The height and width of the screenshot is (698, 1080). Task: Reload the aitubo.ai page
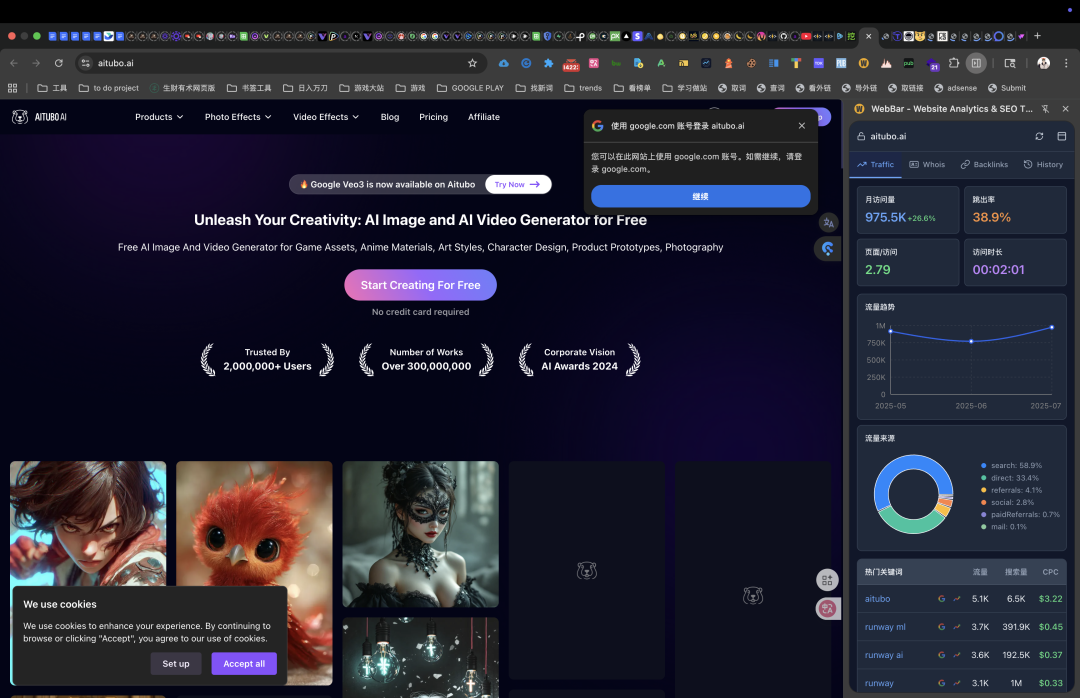click(59, 63)
